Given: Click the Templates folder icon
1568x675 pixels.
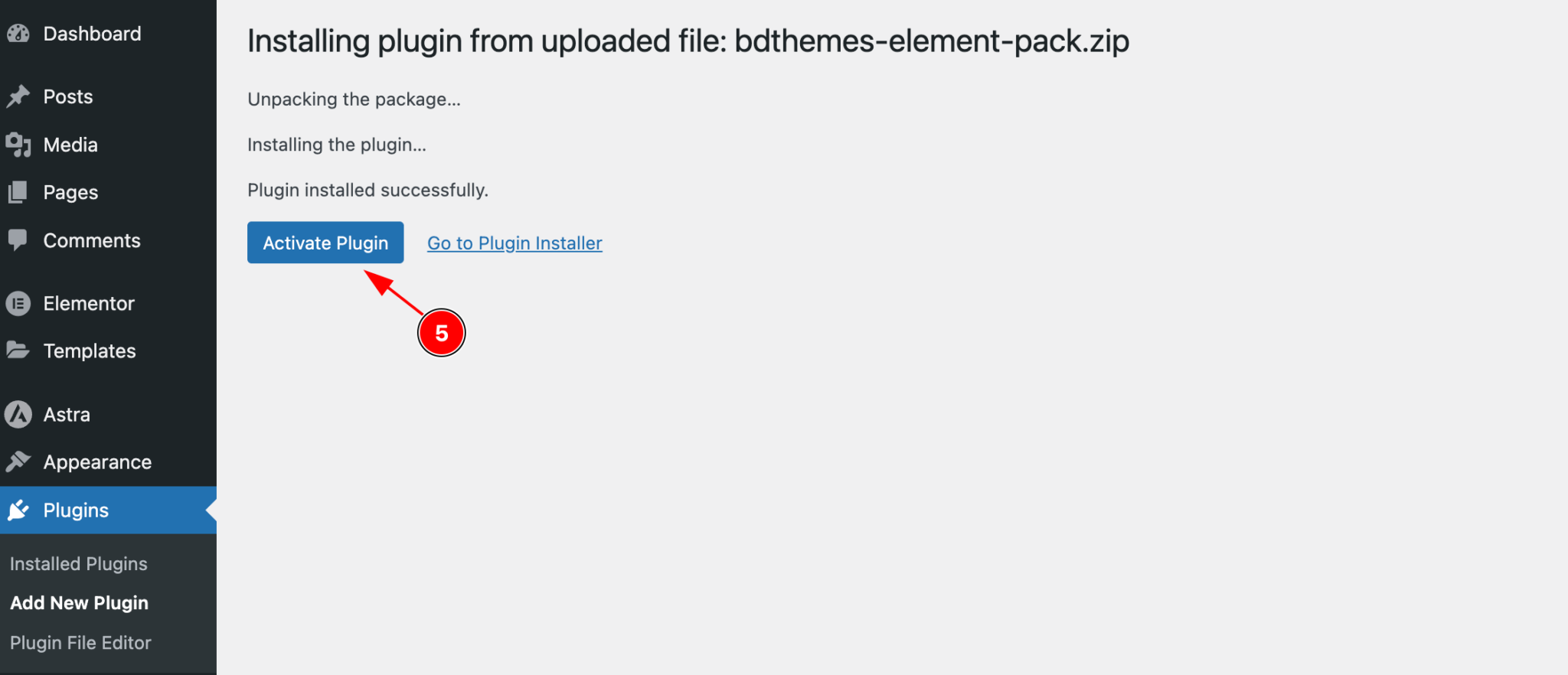Looking at the screenshot, I should pyautogui.click(x=19, y=351).
